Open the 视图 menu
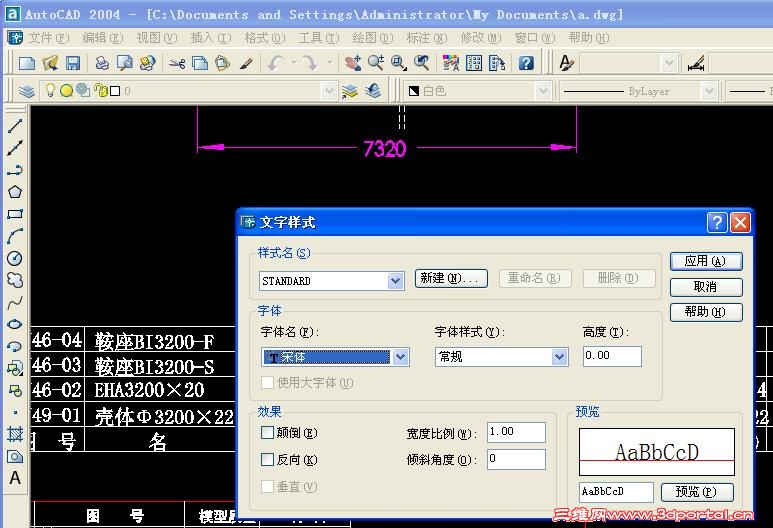This screenshot has height=528, width=773. point(157,38)
